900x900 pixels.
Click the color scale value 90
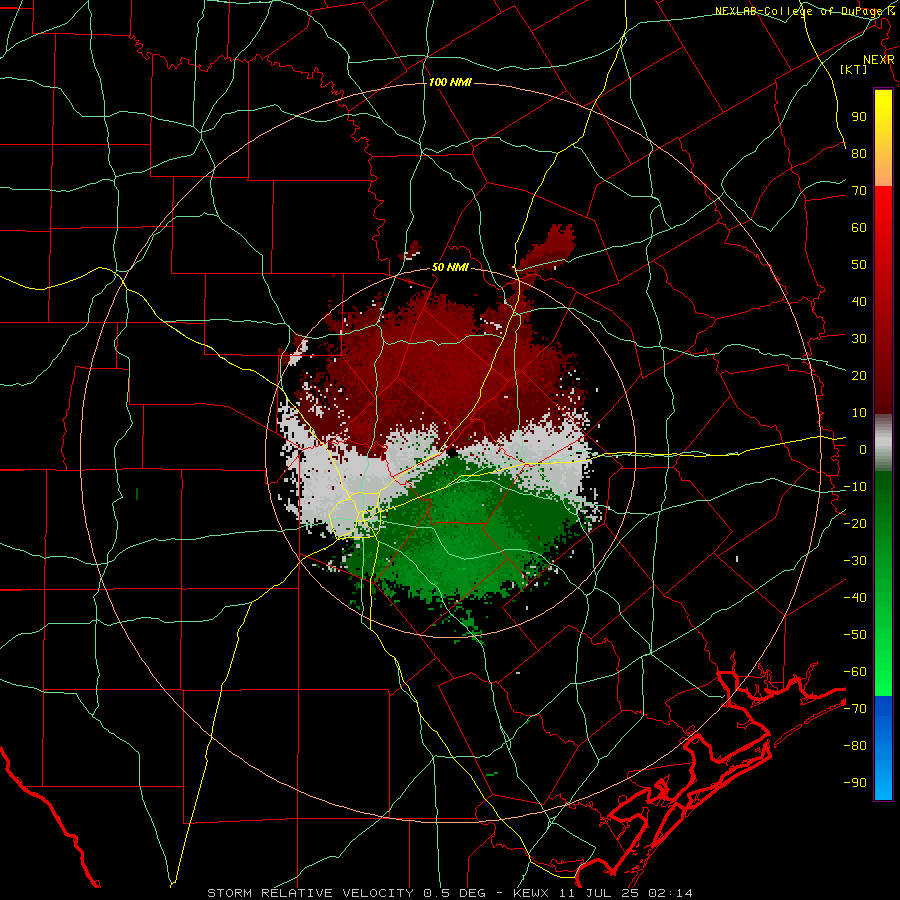point(859,117)
